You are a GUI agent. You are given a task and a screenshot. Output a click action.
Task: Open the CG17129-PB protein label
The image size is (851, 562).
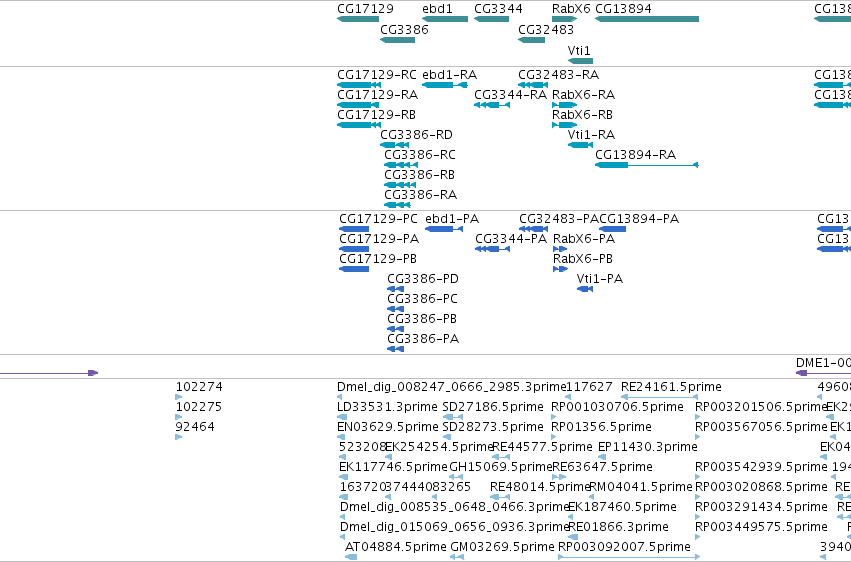(378, 259)
